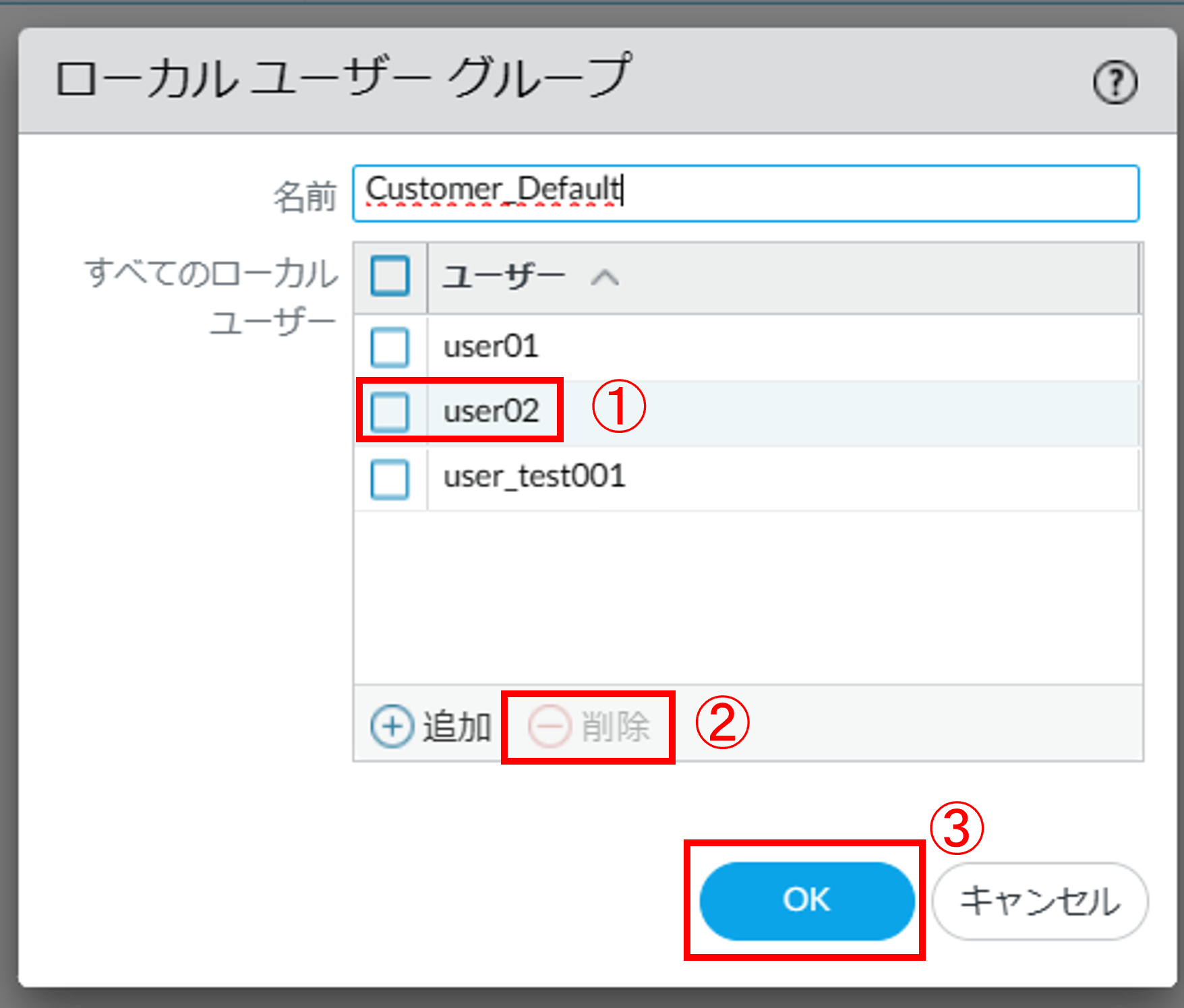Screen dimensions: 1184x1008
Task: Click the ローカル ユーザー グループ dialog title
Action: coord(343,78)
